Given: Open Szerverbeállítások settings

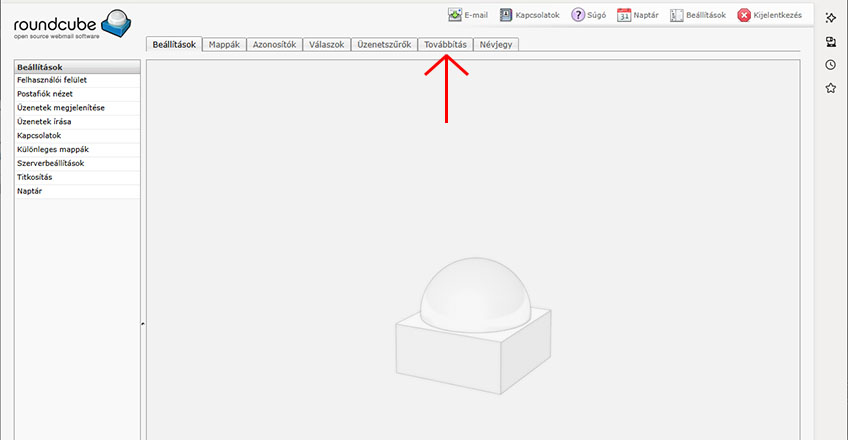Looking at the screenshot, I should [77, 163].
